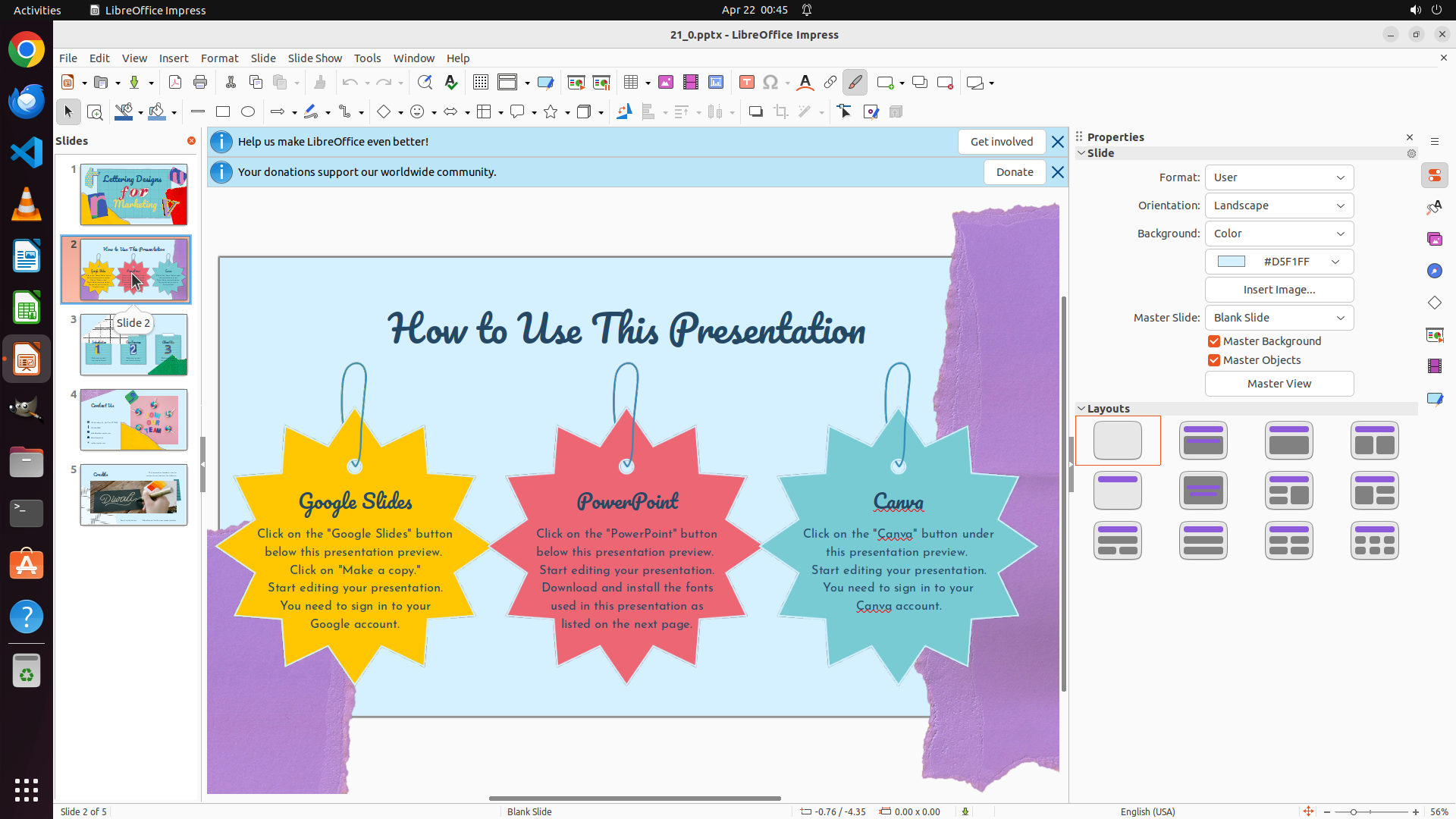Image resolution: width=1456 pixels, height=819 pixels.
Task: Toggle Show Draw Functions highlighter button
Action: pyautogui.click(x=855, y=83)
